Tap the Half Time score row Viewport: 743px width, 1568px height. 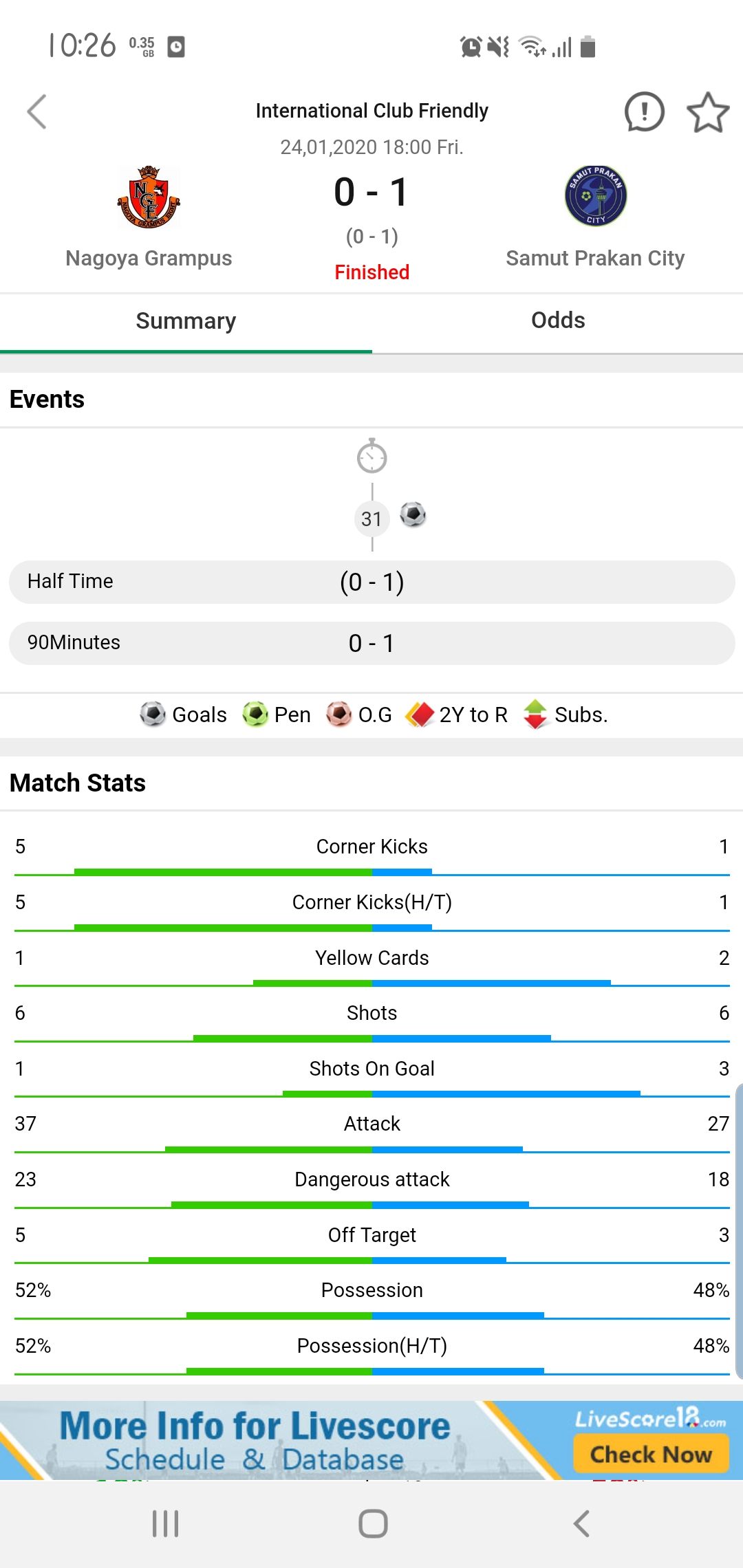point(371,582)
